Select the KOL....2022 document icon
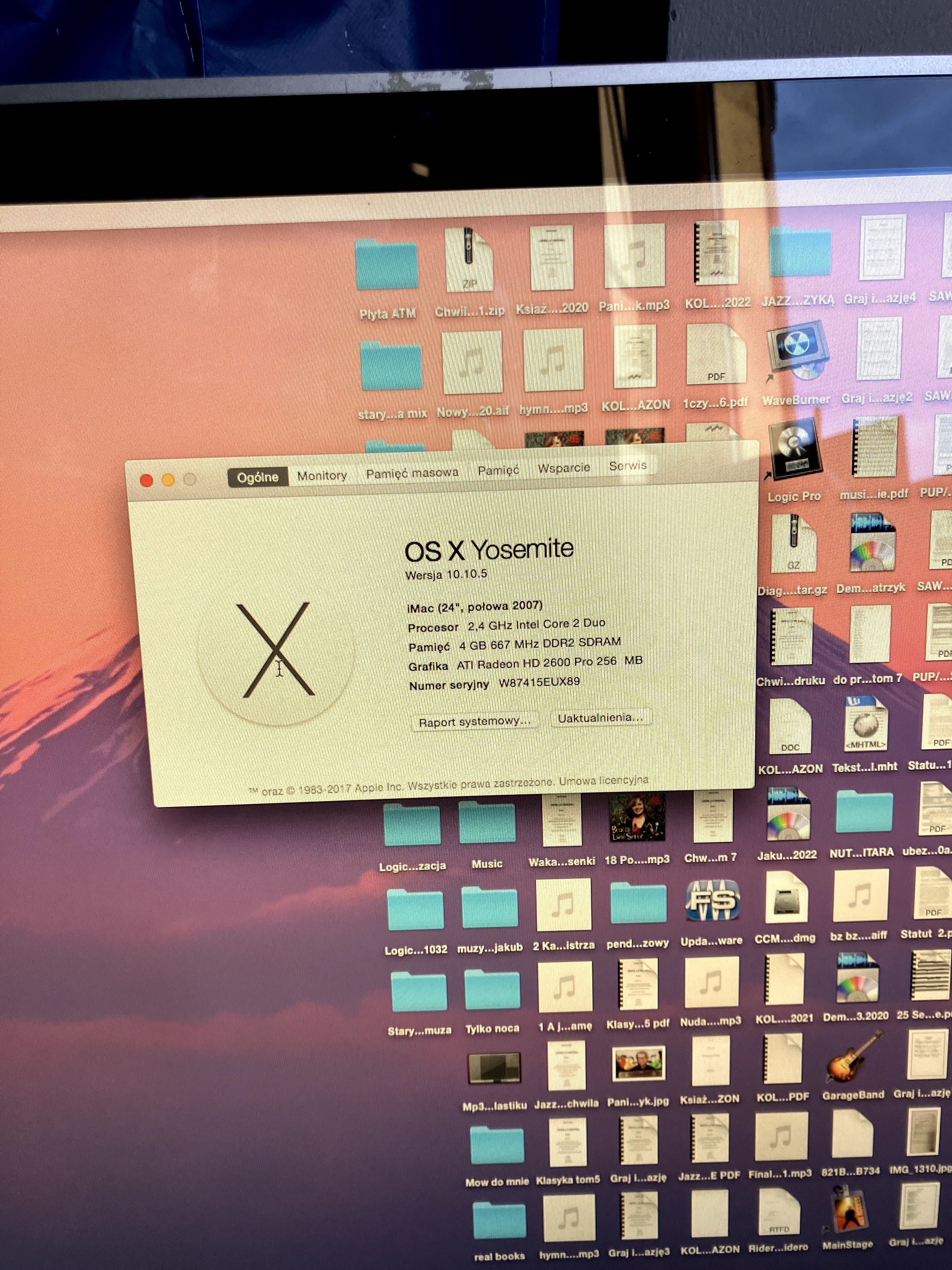 tap(716, 253)
